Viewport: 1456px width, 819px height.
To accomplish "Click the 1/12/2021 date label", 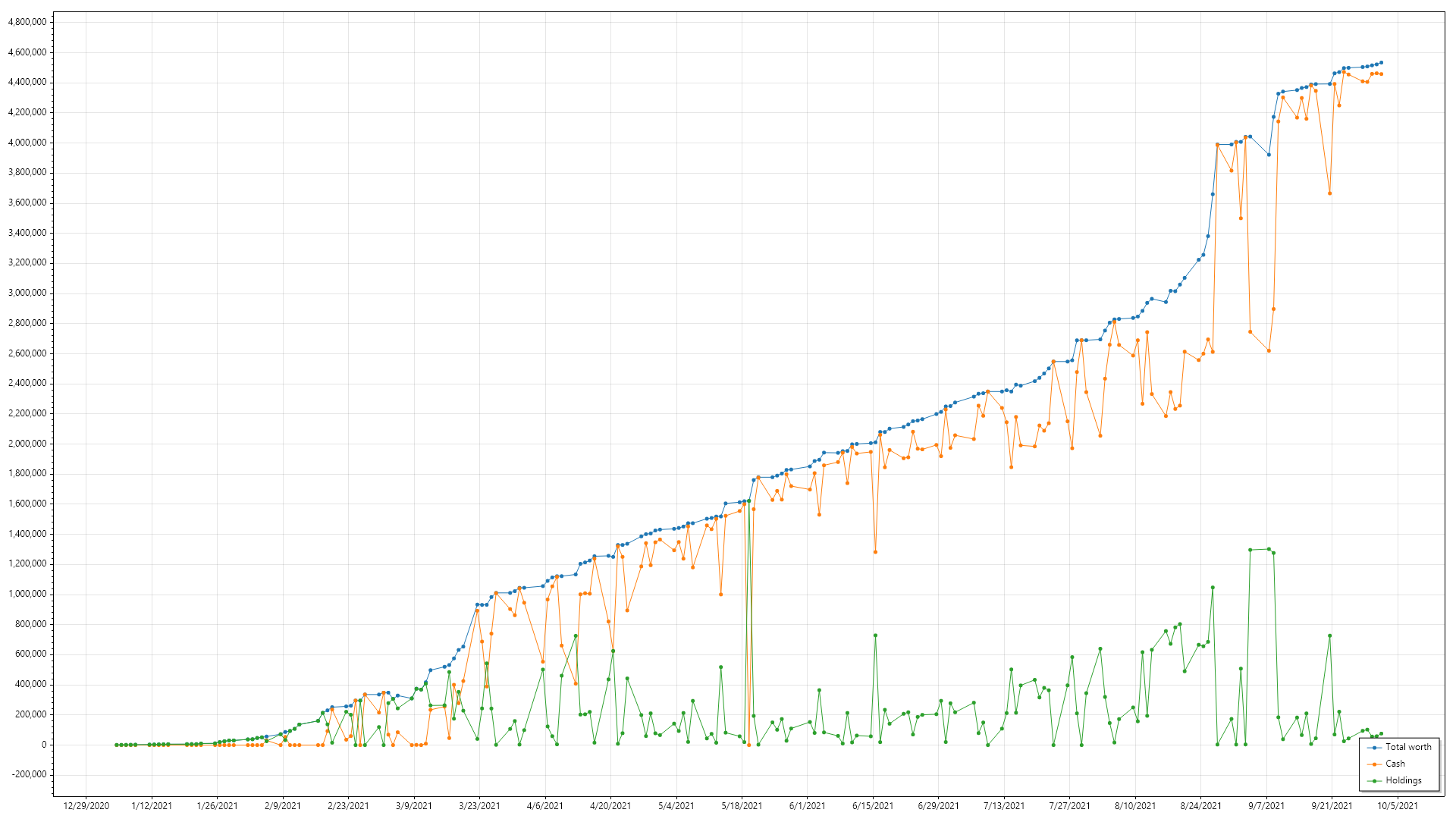I will pyautogui.click(x=152, y=806).
